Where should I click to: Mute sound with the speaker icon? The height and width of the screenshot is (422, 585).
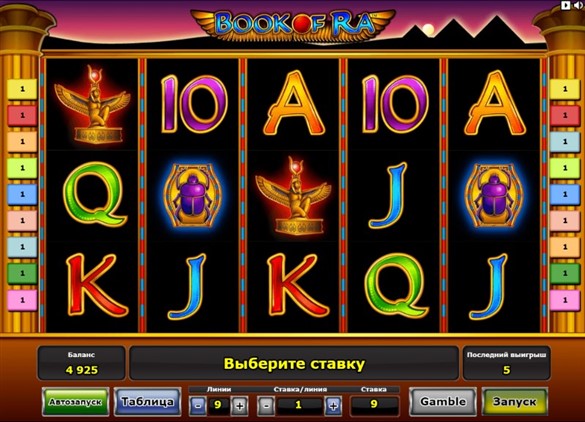579,5
